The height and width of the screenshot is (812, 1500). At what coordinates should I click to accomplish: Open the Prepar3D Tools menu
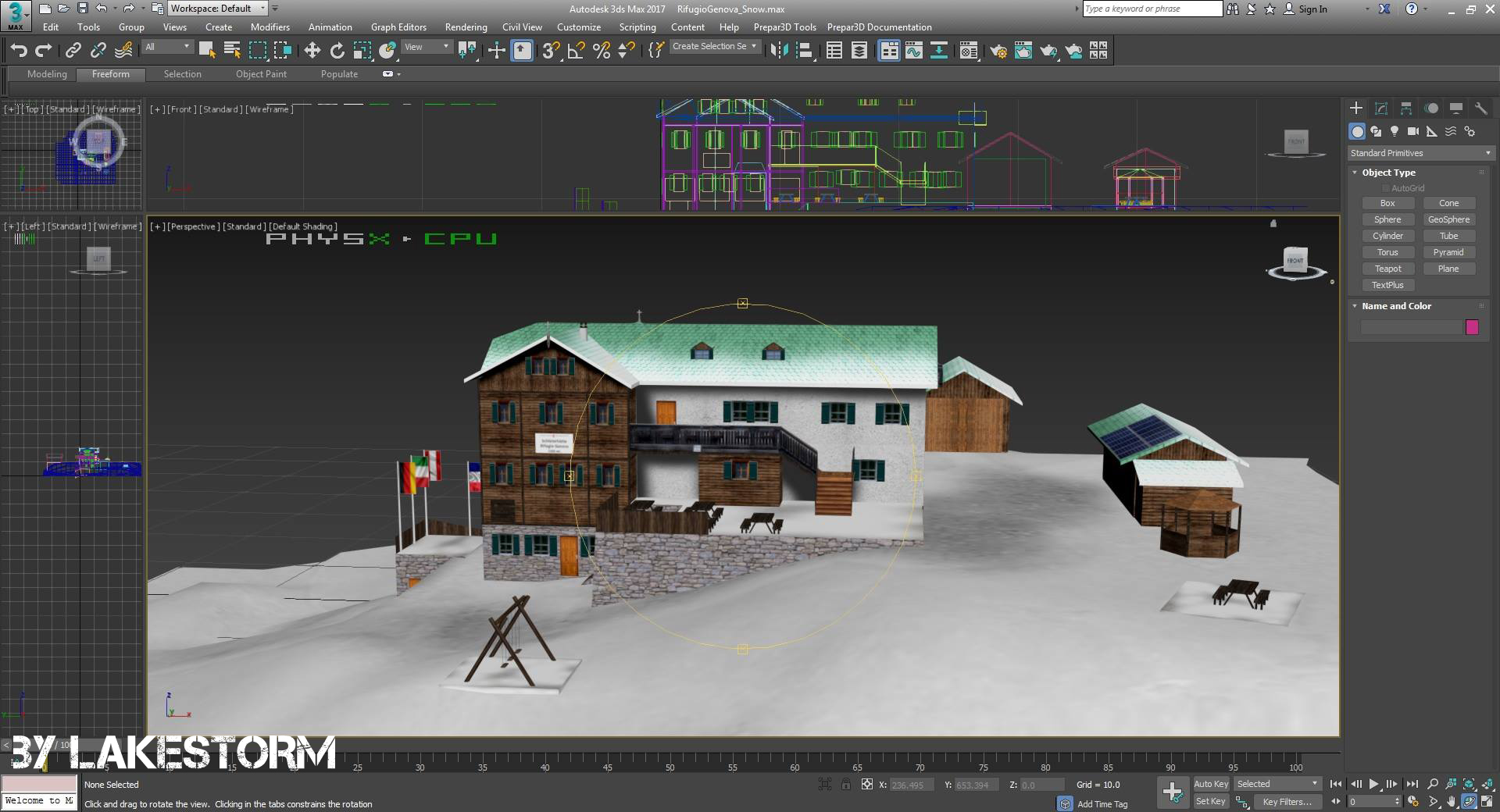[x=784, y=27]
